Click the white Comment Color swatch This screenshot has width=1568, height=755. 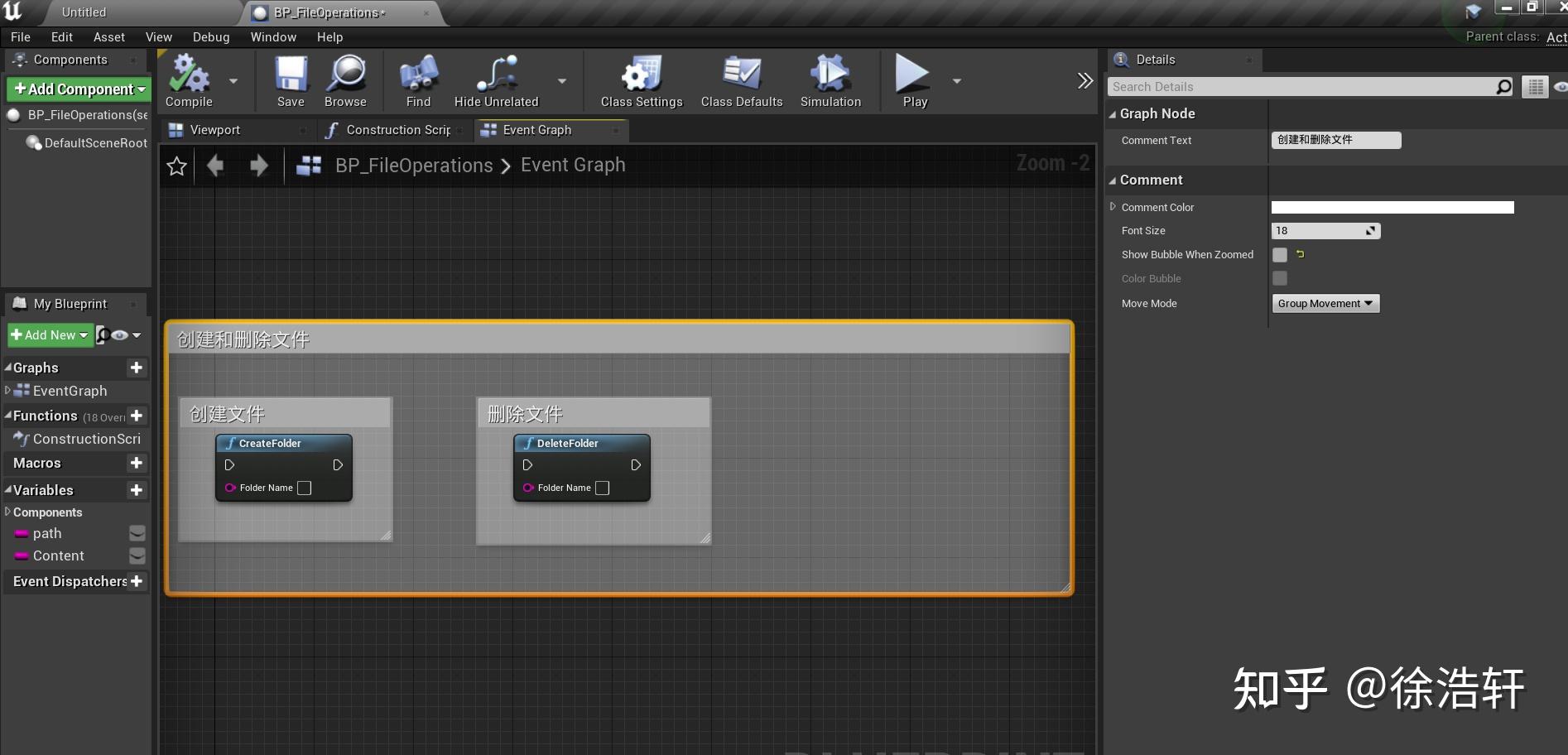tap(1392, 207)
